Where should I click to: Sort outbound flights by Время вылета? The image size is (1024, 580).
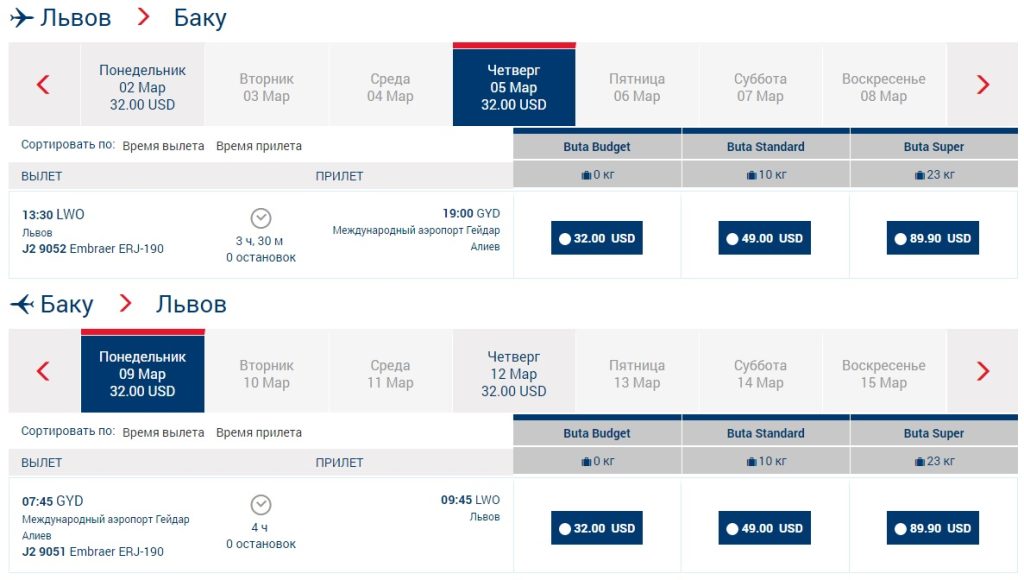(163, 146)
